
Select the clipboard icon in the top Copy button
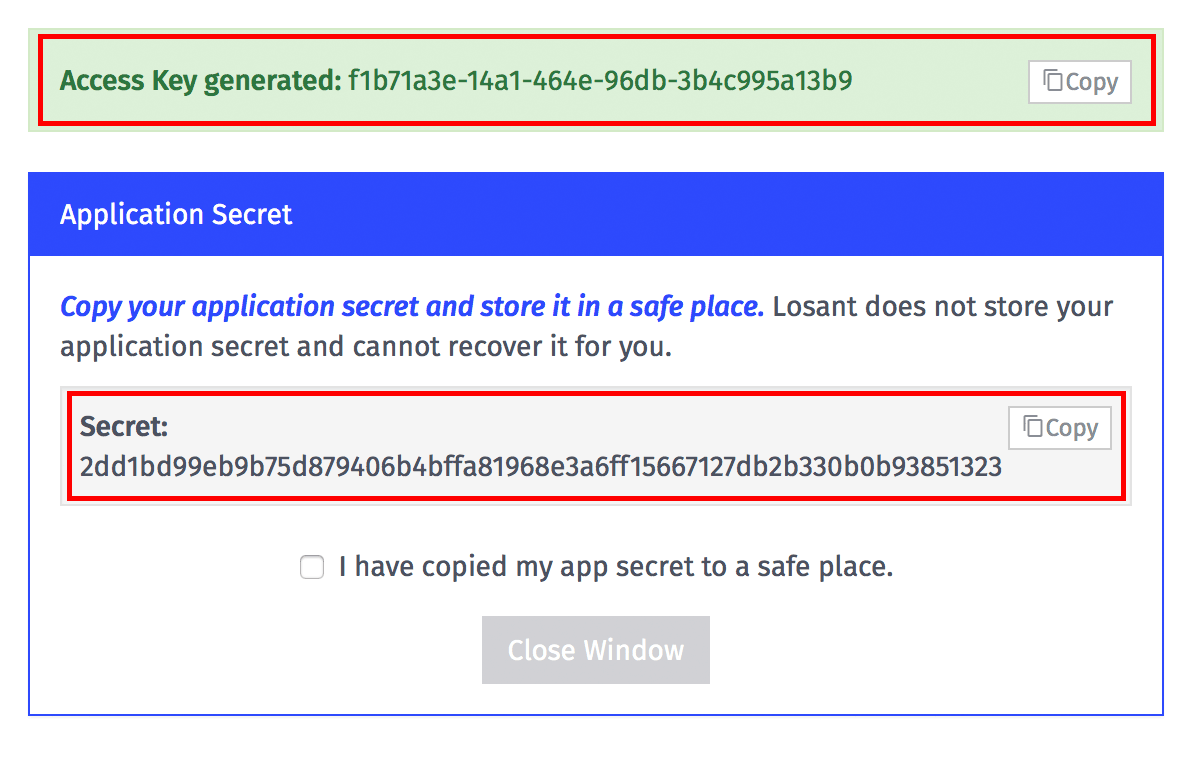pos(1052,82)
